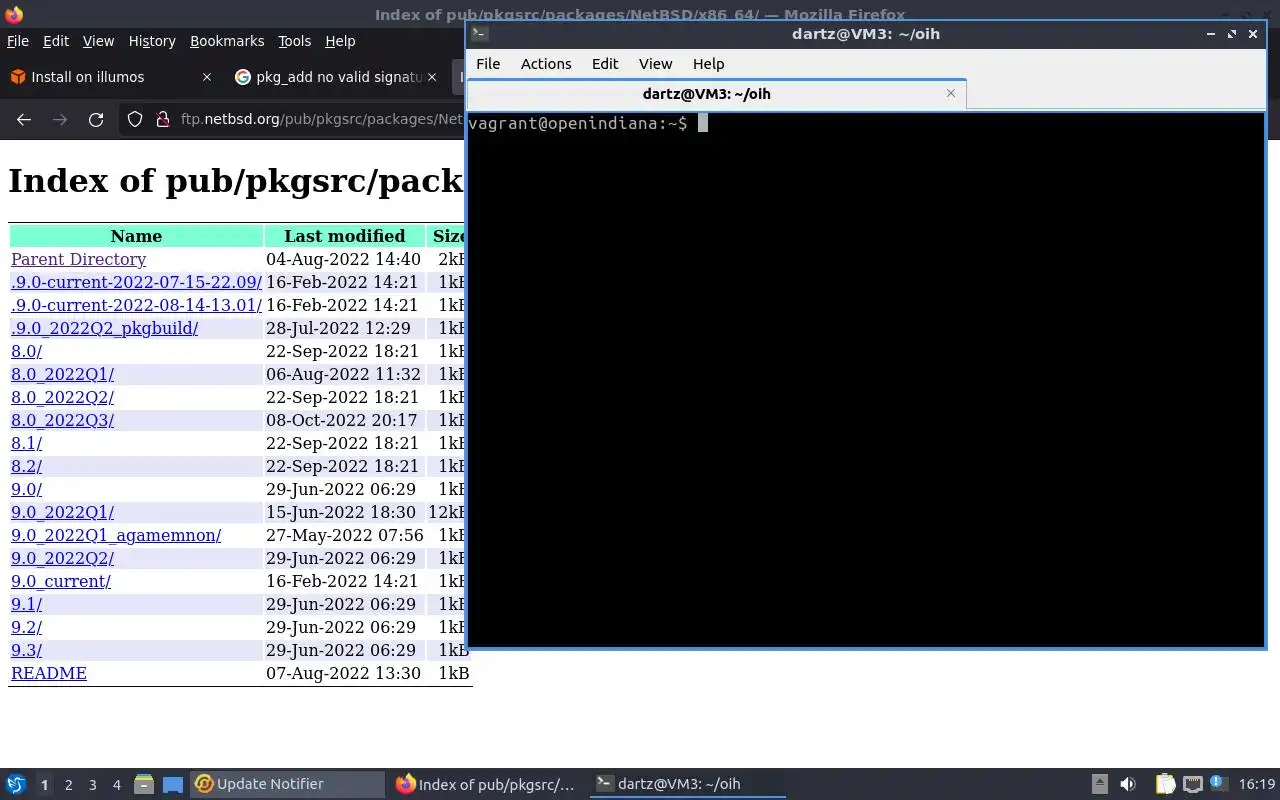
Task: Close the terminal tab dartz@VM3
Action: click(951, 93)
